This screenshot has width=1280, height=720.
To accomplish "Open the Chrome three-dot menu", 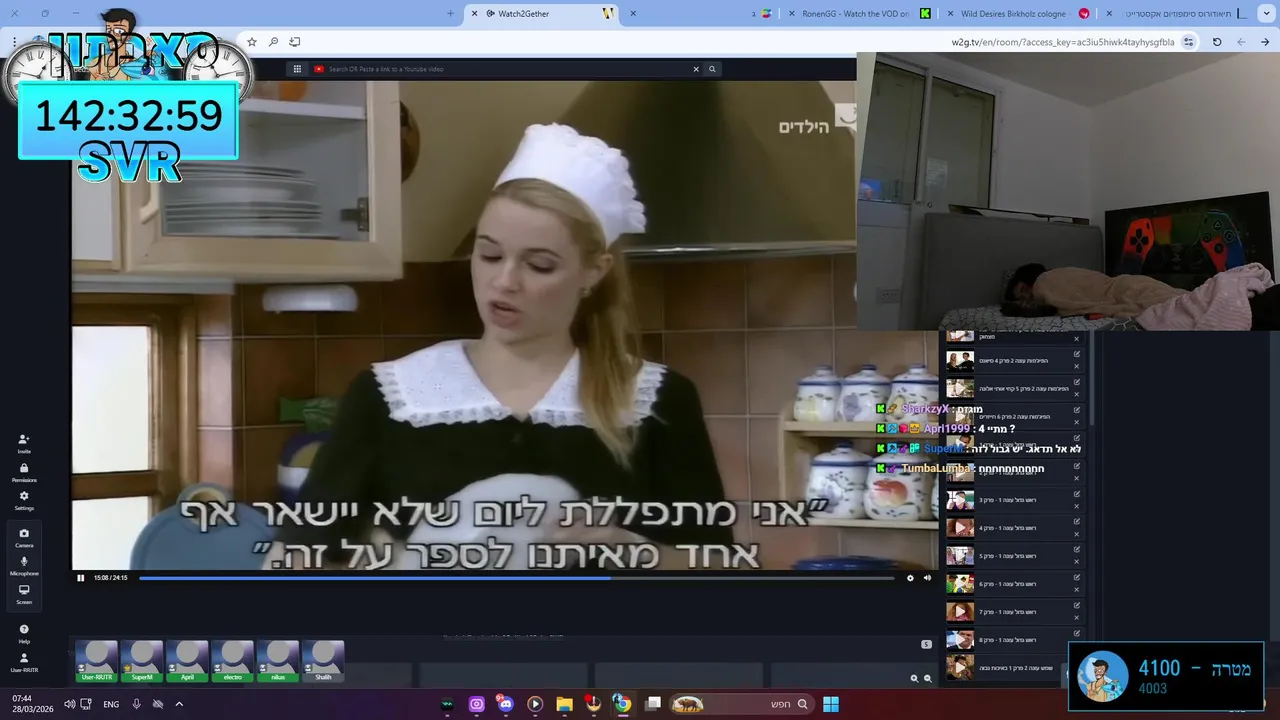I will 14,42.
